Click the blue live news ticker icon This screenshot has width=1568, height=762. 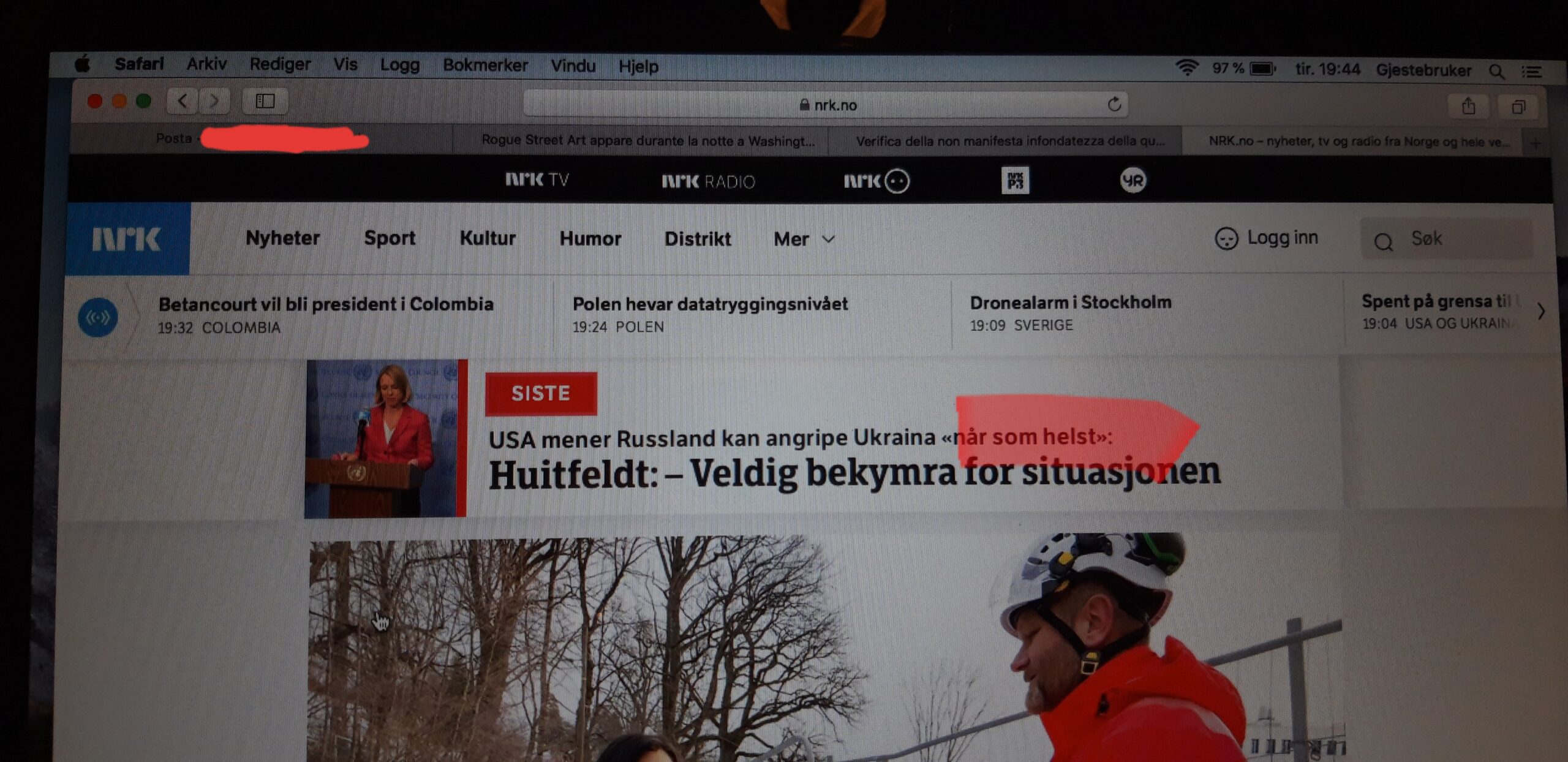tap(98, 317)
